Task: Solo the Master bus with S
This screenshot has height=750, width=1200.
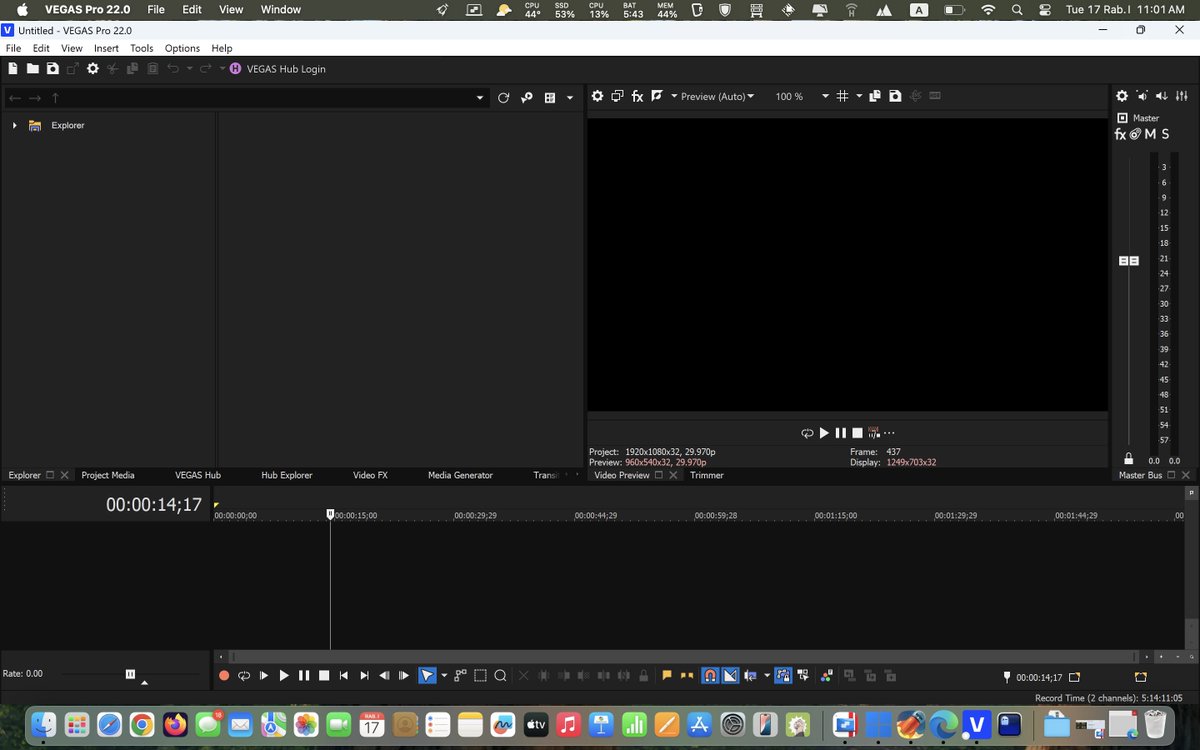Action: [1165, 134]
